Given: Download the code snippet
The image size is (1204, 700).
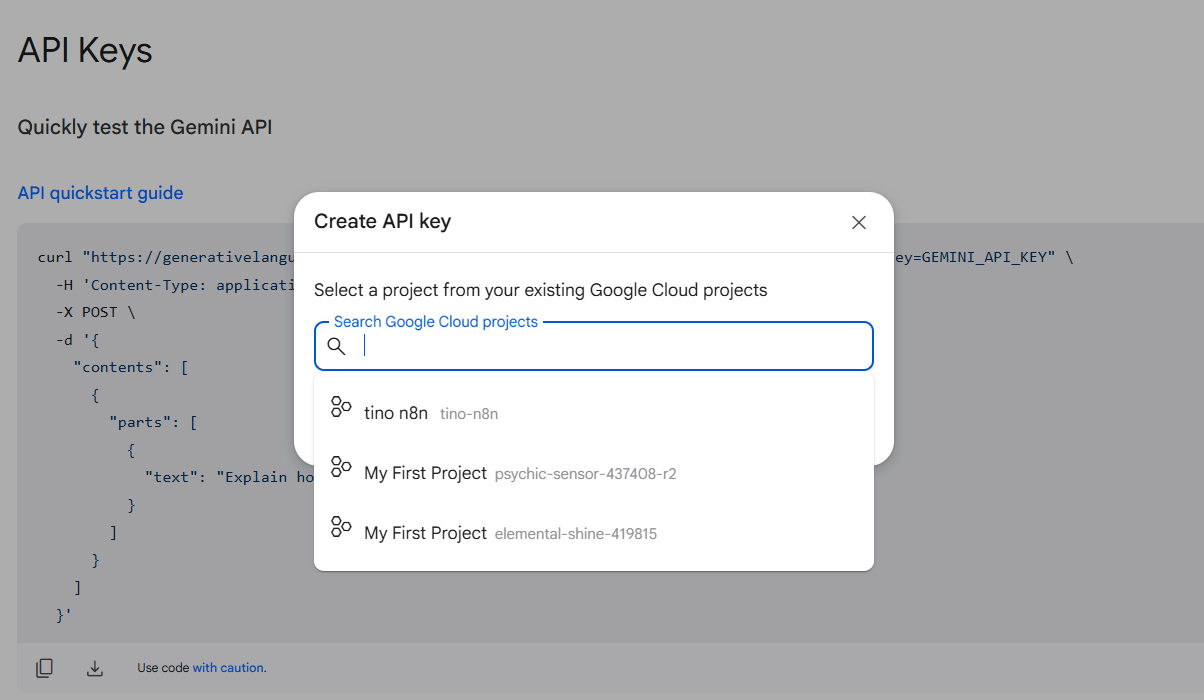Looking at the screenshot, I should [95, 668].
